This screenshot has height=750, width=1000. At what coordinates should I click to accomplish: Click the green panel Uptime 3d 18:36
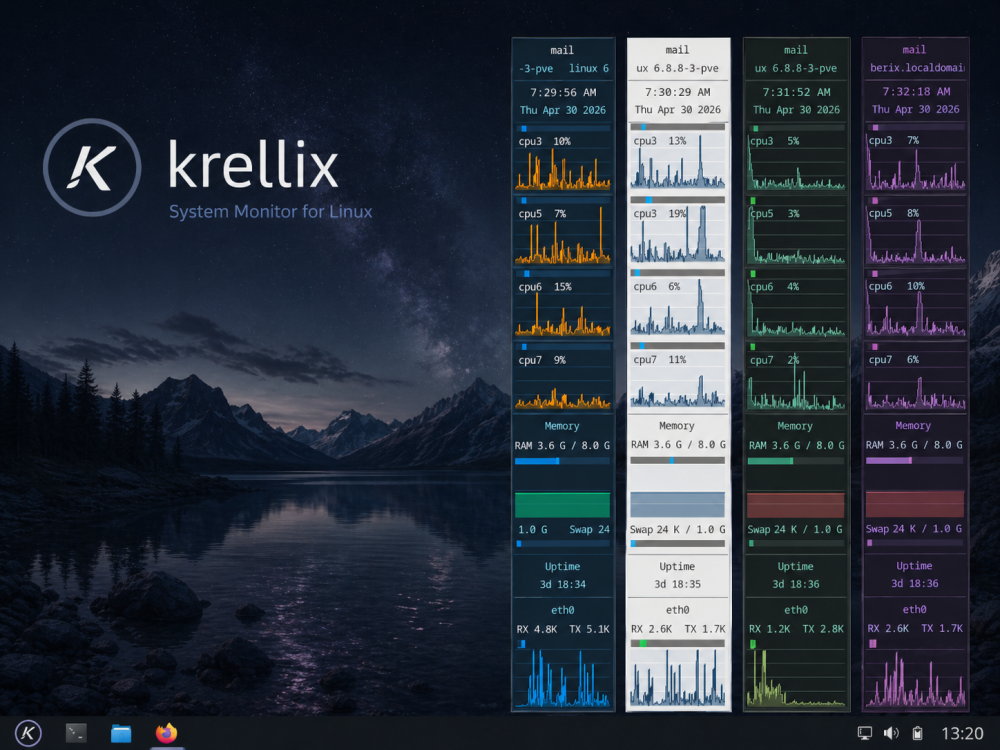tap(796, 584)
